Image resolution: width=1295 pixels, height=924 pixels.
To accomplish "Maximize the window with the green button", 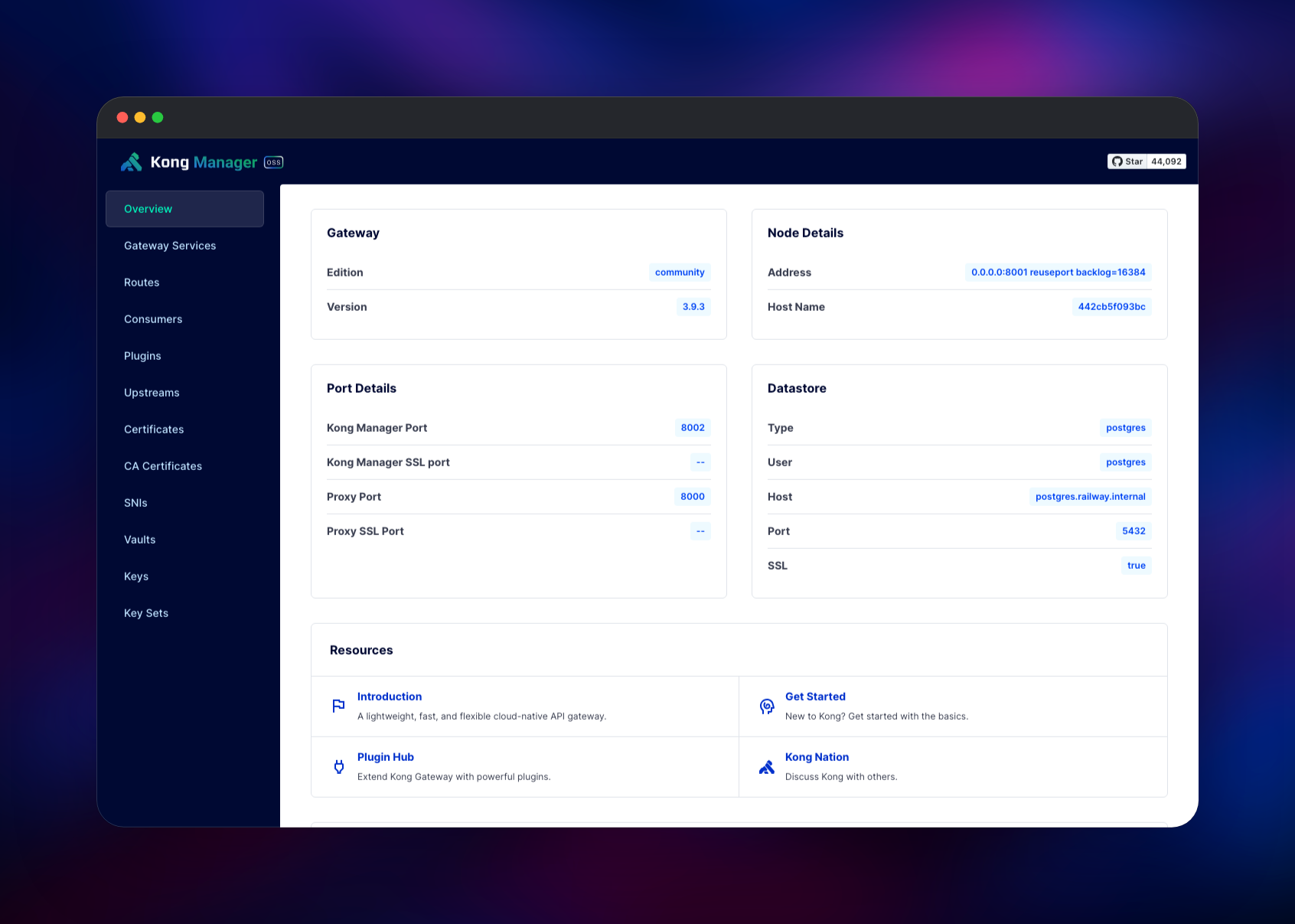I will [x=158, y=117].
